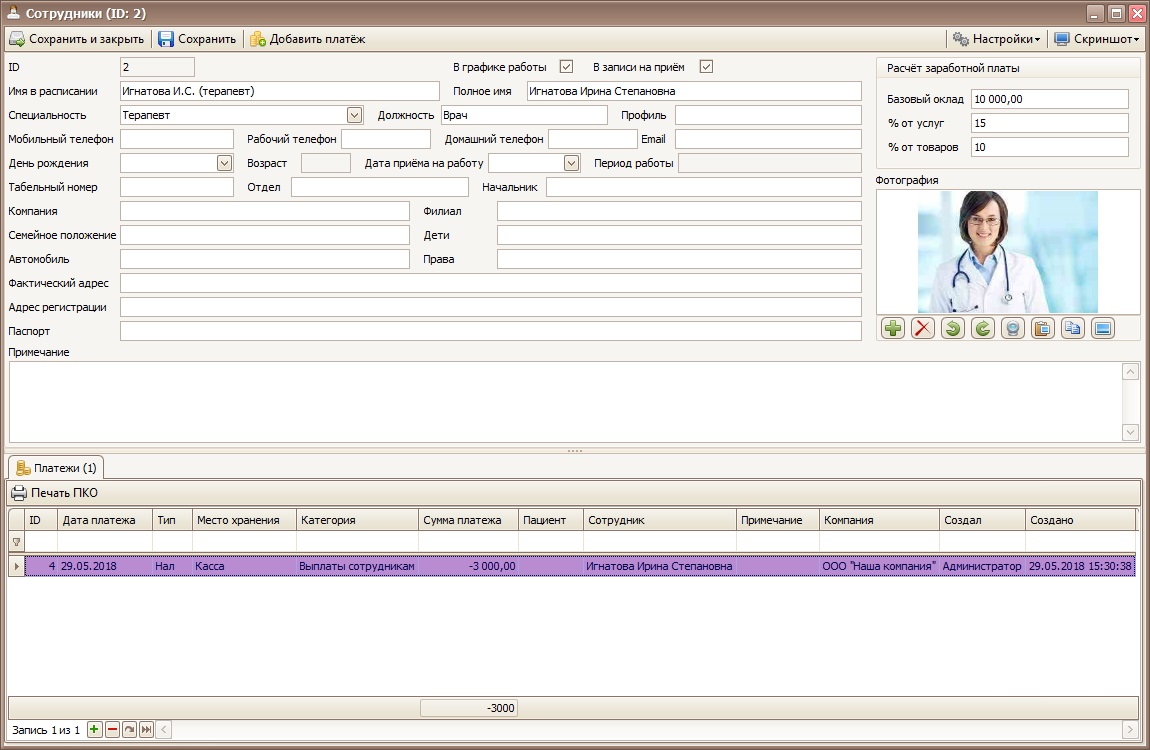Select the row indicator arrow of payment 4
The width and height of the screenshot is (1150, 750).
16,566
